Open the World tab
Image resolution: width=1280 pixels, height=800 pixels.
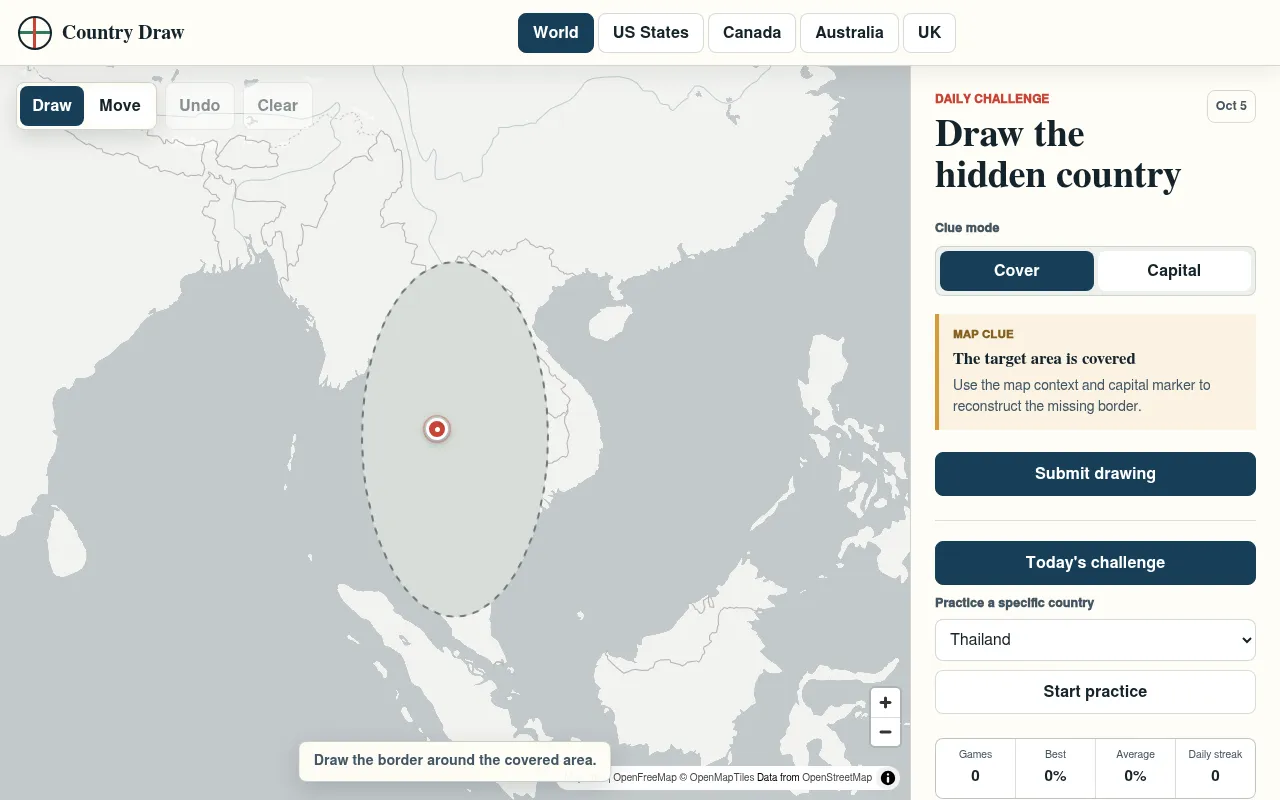(x=556, y=33)
